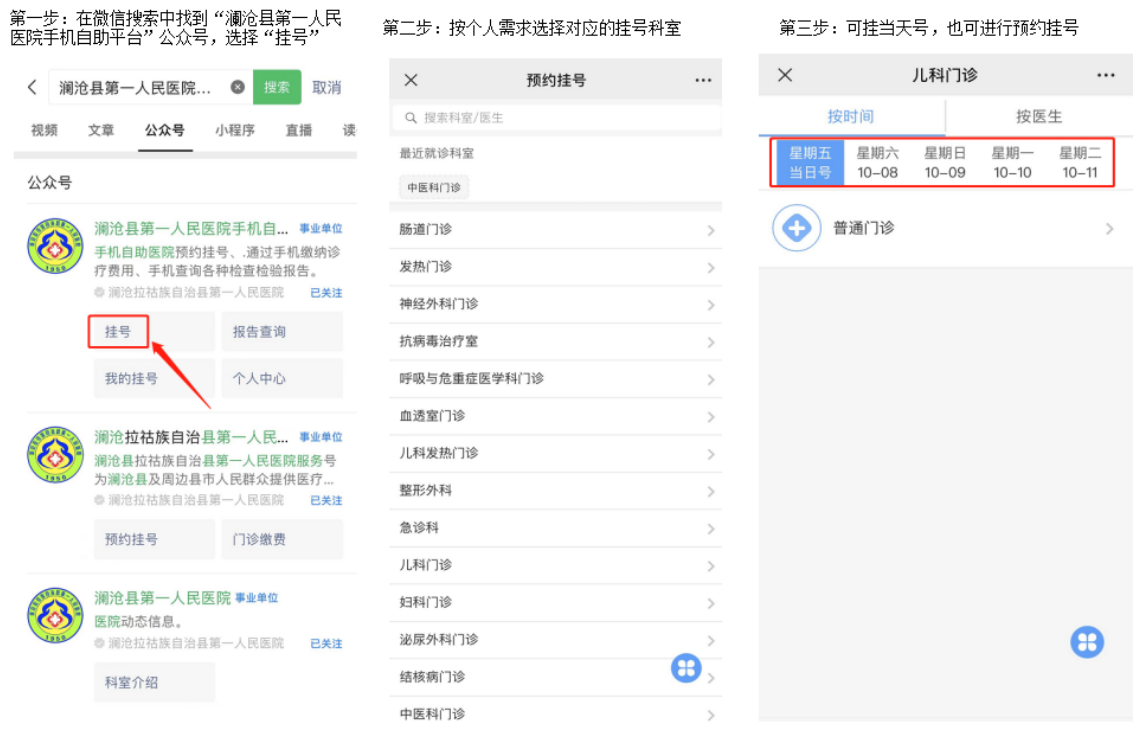This screenshot has height=738, width=1141.
Task: Tap the blue plus icon beside 普通门诊
Action: (x=796, y=228)
